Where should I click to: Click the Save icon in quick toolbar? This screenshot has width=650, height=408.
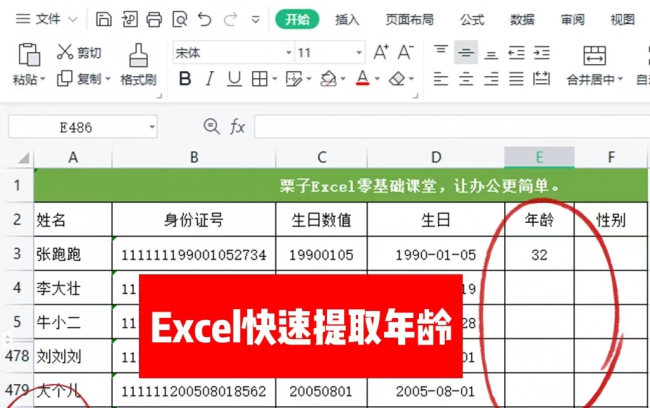click(104, 19)
